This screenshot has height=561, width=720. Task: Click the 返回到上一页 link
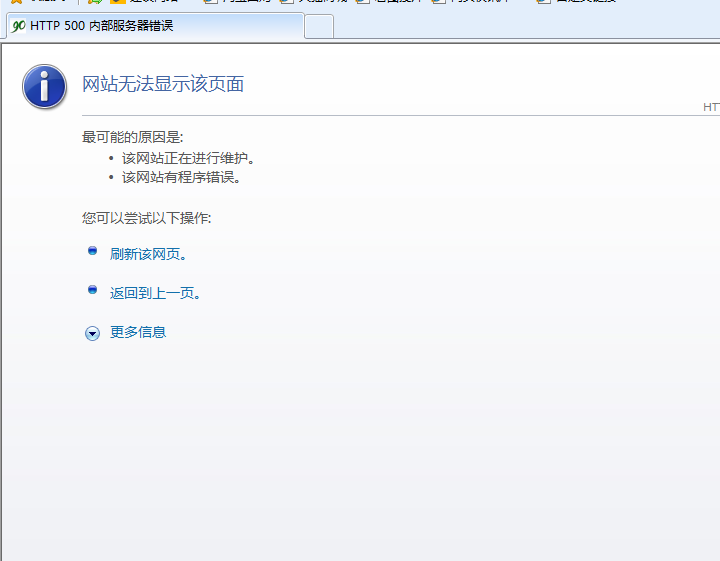[x=155, y=293]
